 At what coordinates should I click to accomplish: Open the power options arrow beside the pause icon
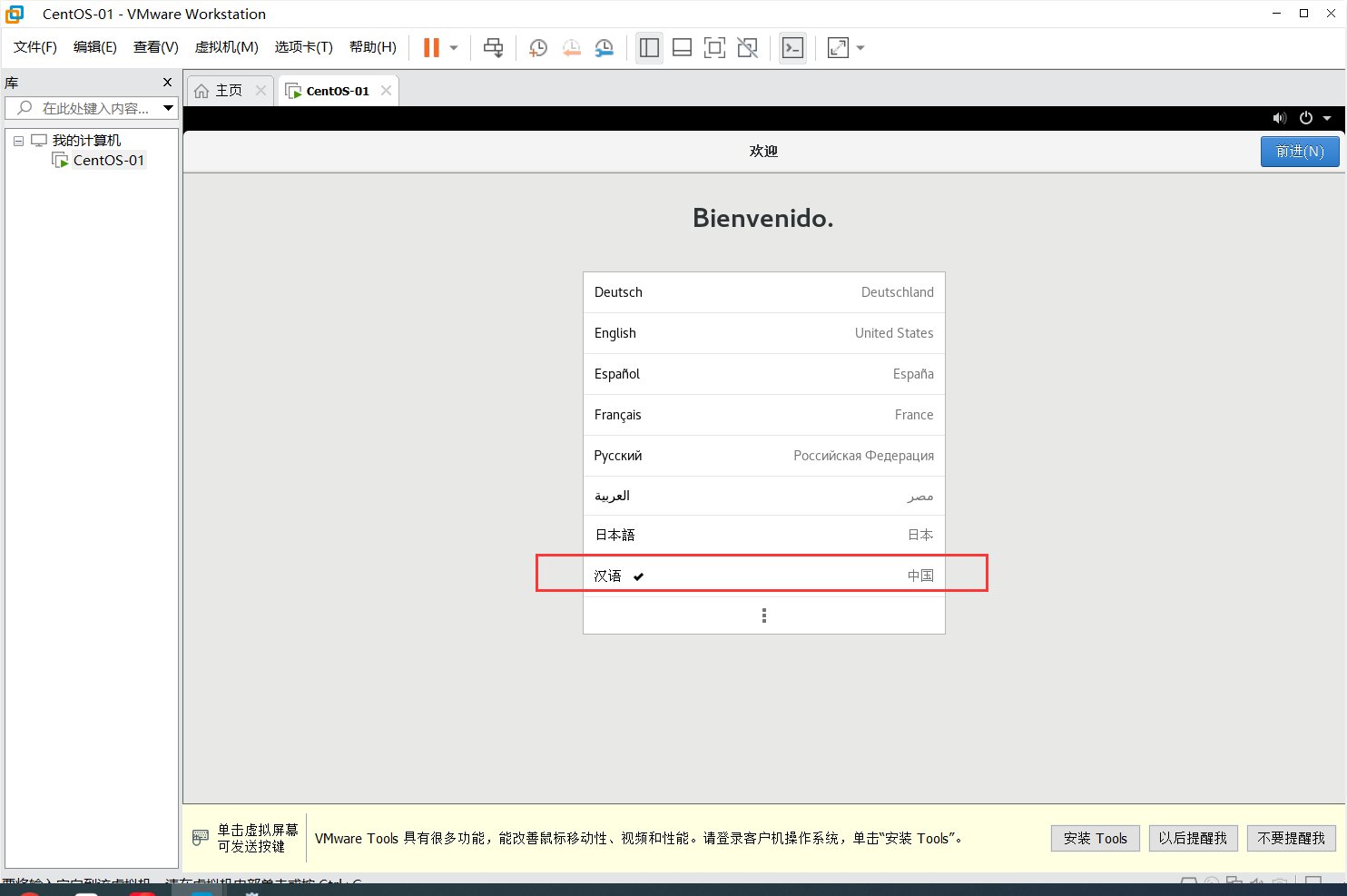454,48
